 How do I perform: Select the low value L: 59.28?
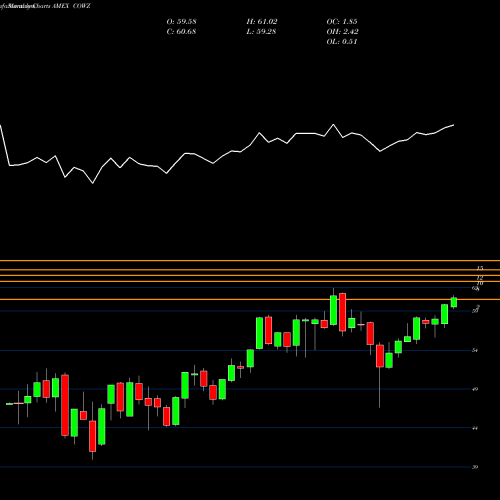click(x=261, y=32)
